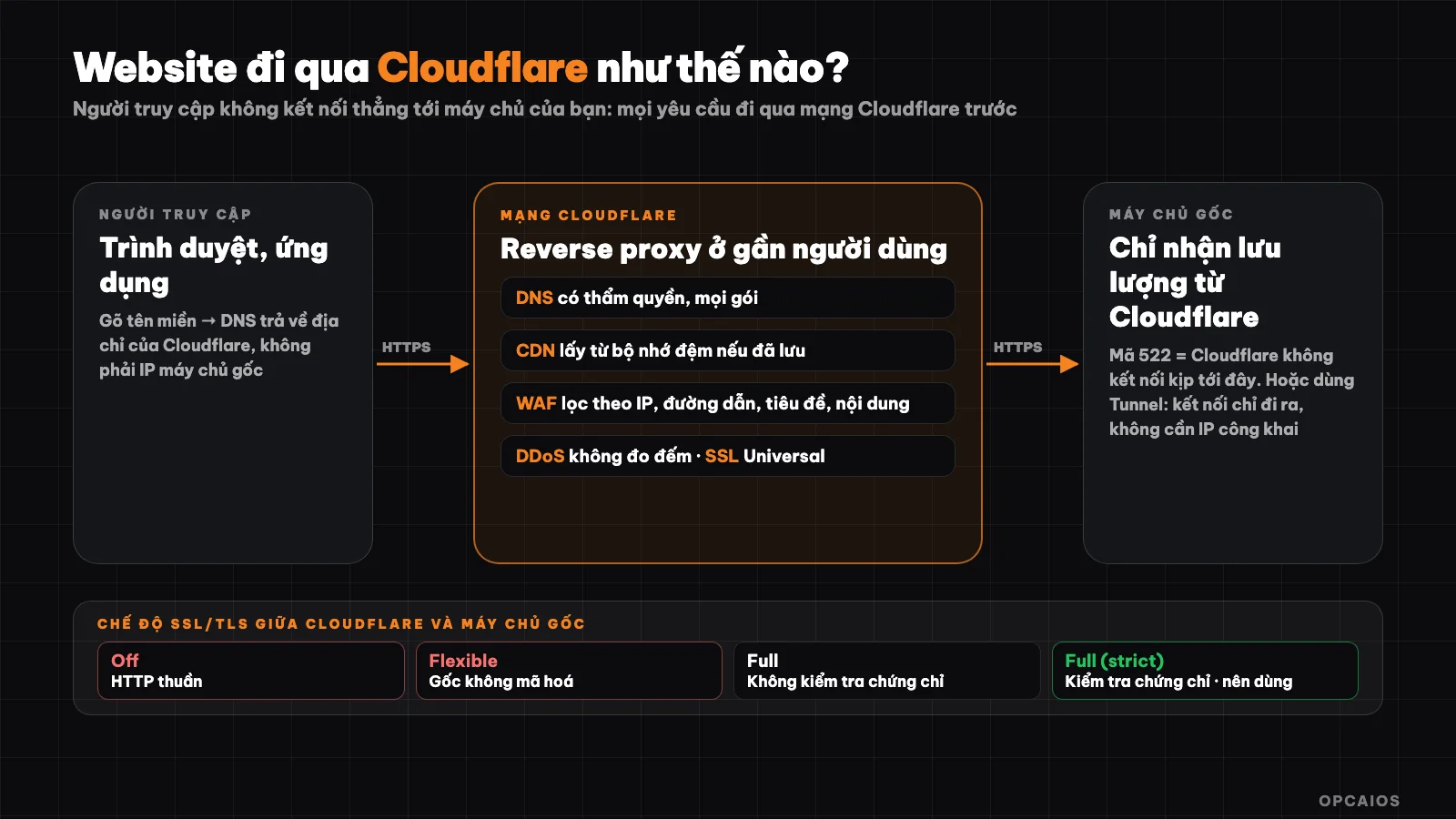Click the subtitle starting "Người truy cập không kết nối thẳng"

pos(544,109)
